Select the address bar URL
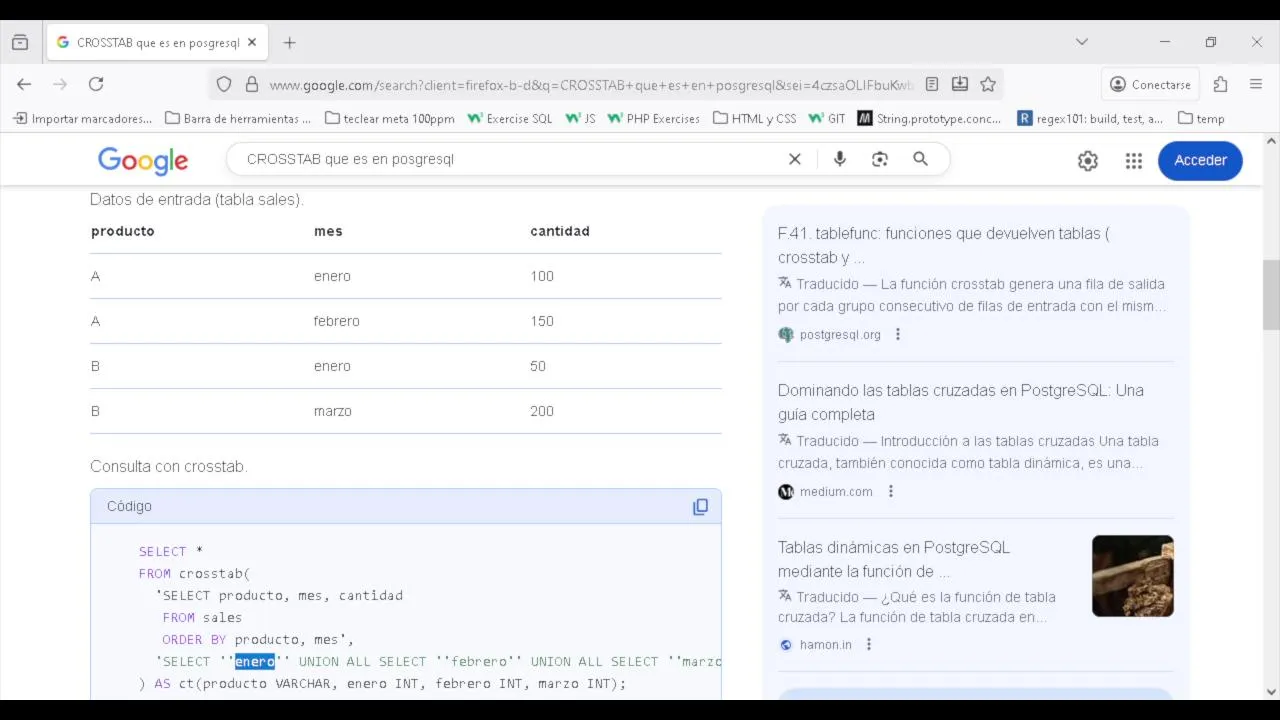 tap(590, 85)
